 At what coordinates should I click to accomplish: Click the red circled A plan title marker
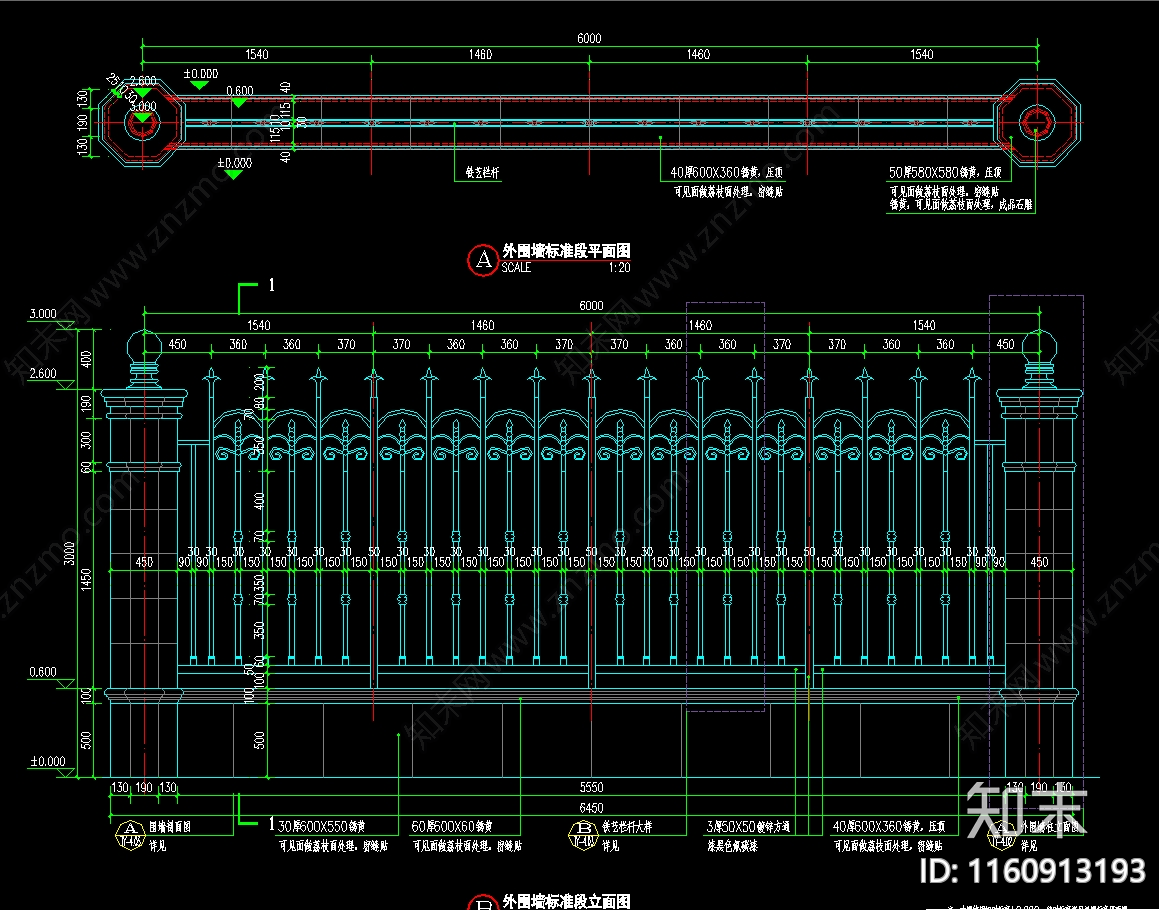pyautogui.click(x=484, y=260)
